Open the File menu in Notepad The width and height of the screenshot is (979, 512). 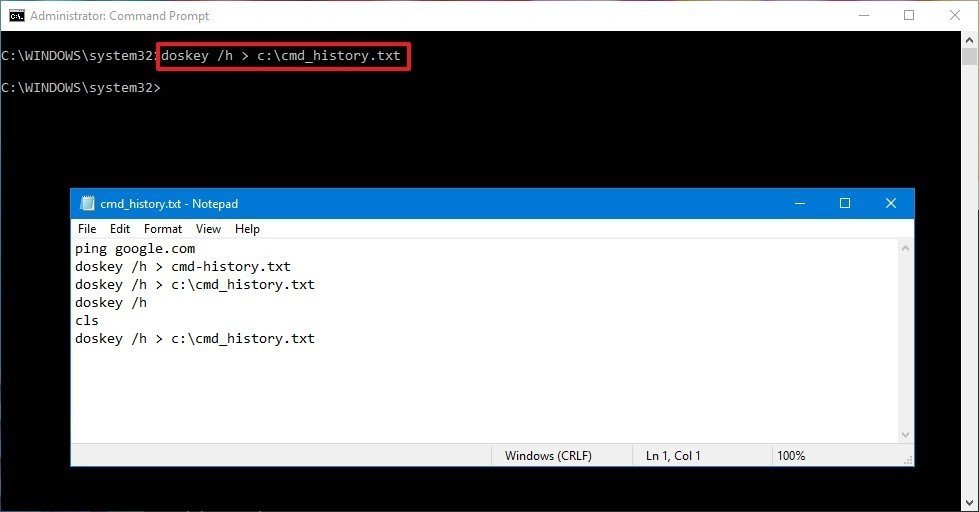click(87, 229)
